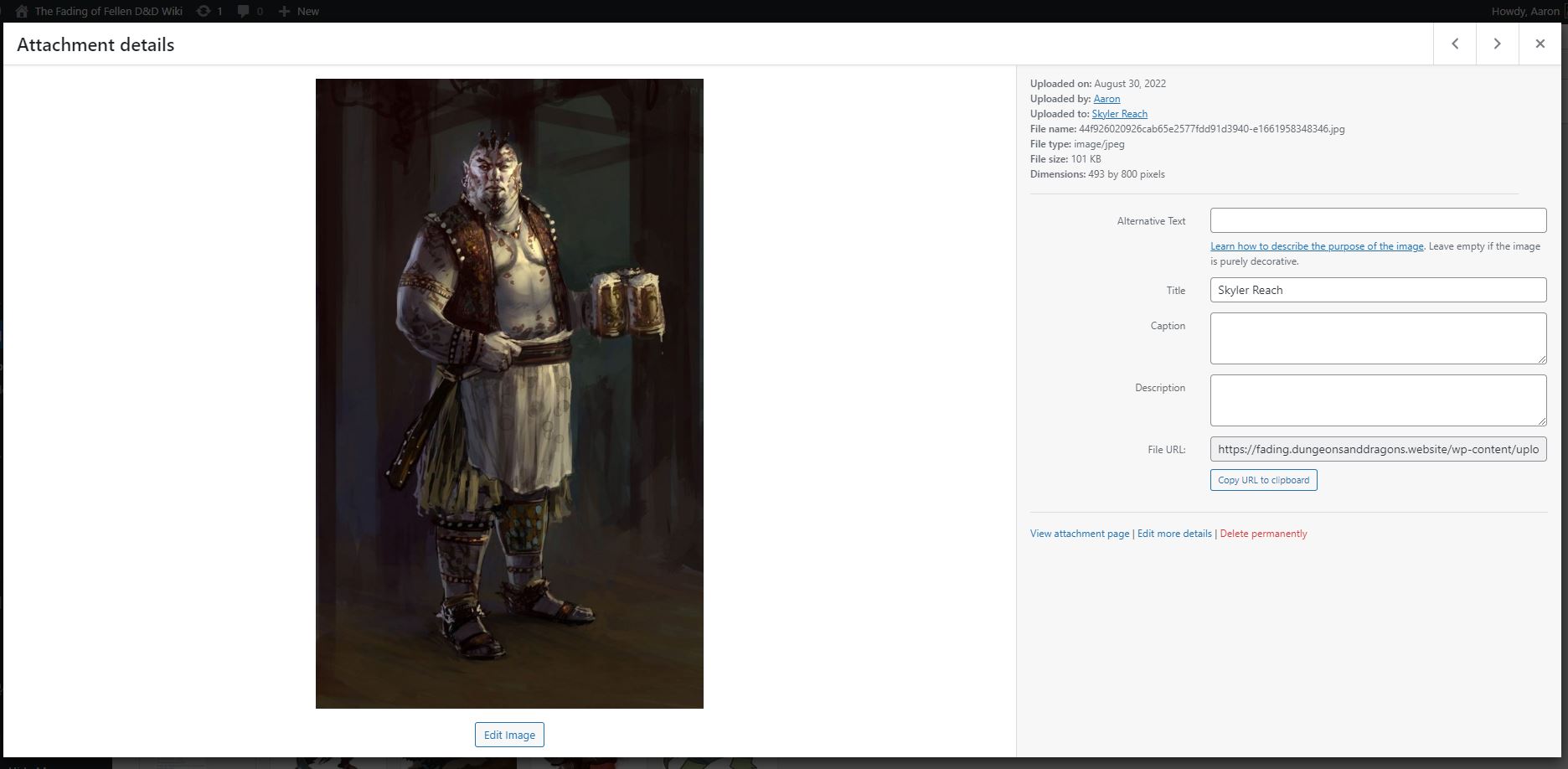Screen dimensions: 1568x769
Task: Go to the previous attachment
Action: point(1455,44)
